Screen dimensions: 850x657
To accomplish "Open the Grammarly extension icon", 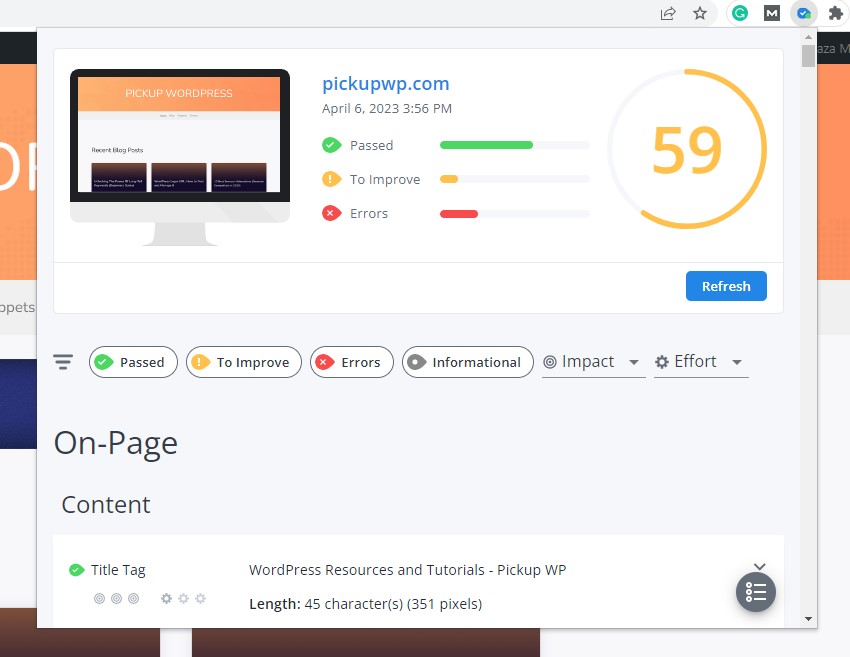I will [x=740, y=13].
